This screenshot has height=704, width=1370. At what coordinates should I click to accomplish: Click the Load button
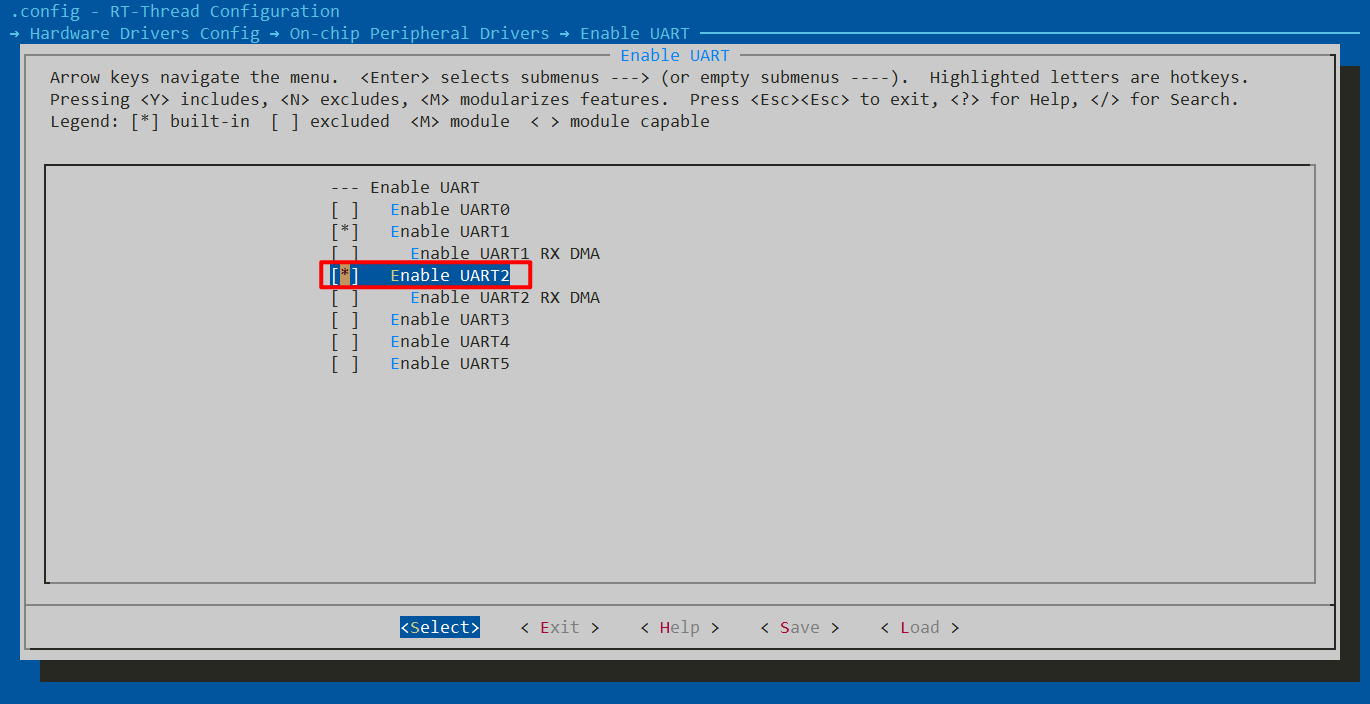point(920,627)
